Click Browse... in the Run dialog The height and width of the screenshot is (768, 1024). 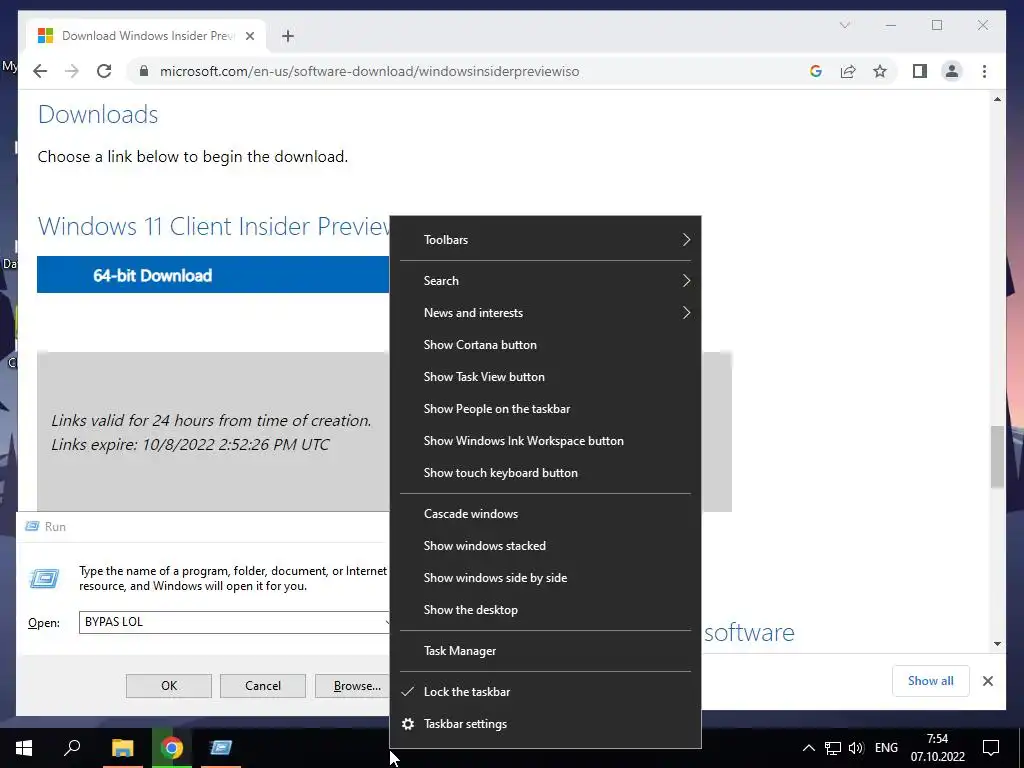click(x=353, y=686)
